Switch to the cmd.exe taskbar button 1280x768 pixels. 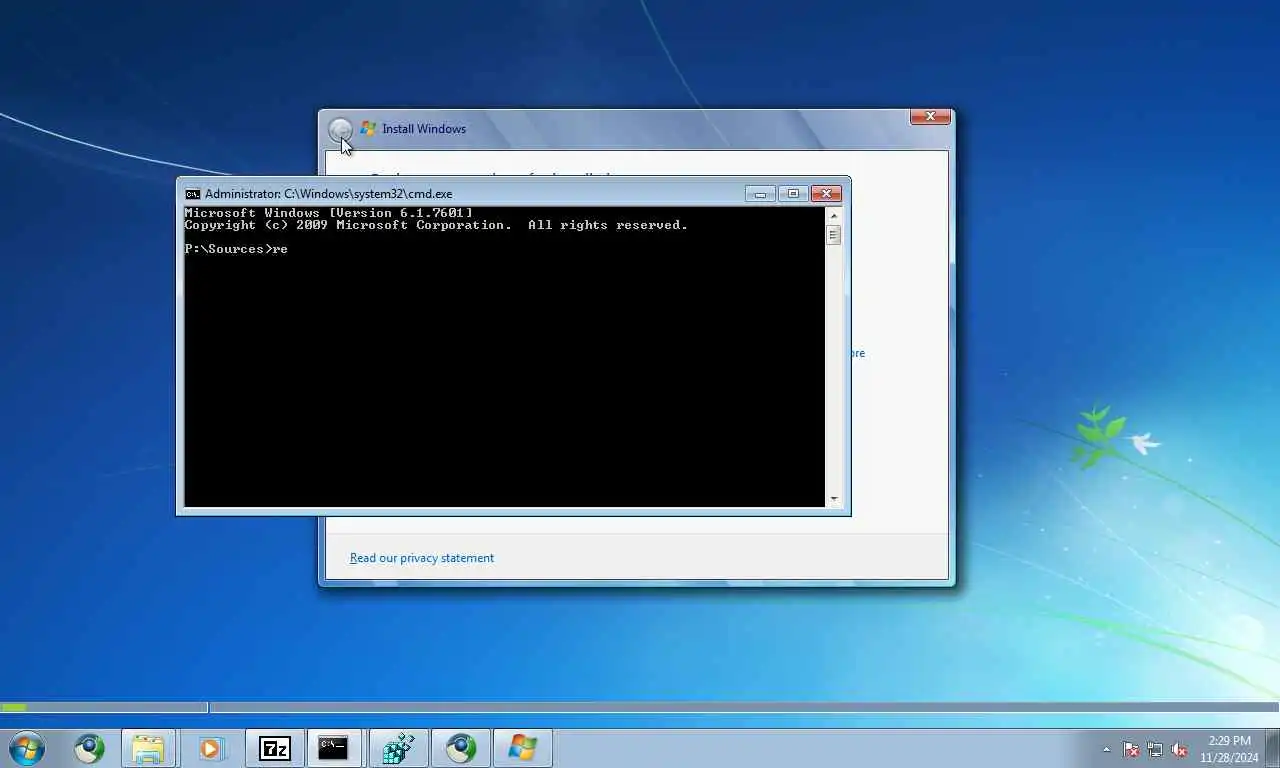333,748
